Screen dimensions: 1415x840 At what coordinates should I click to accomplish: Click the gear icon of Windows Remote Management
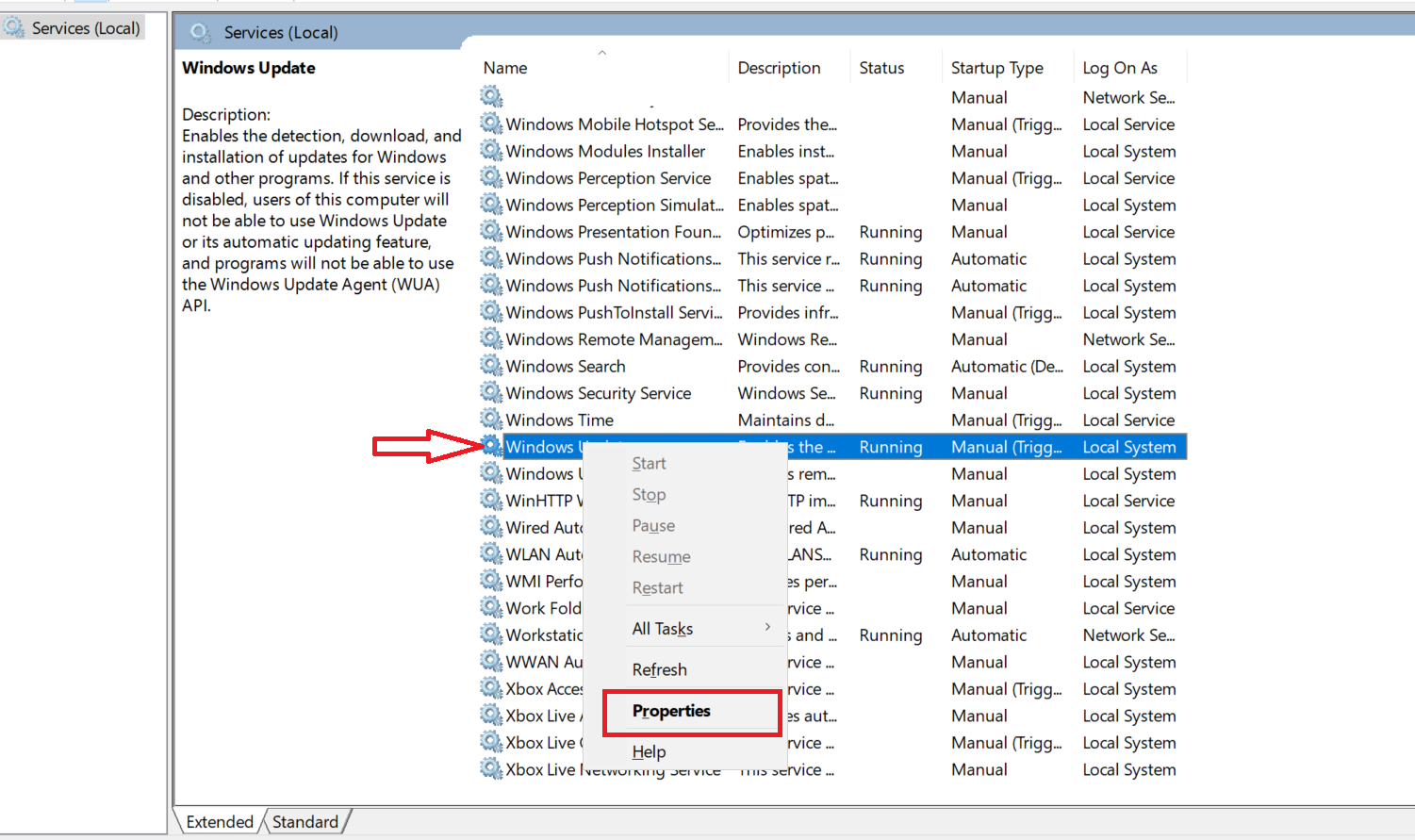(x=491, y=338)
